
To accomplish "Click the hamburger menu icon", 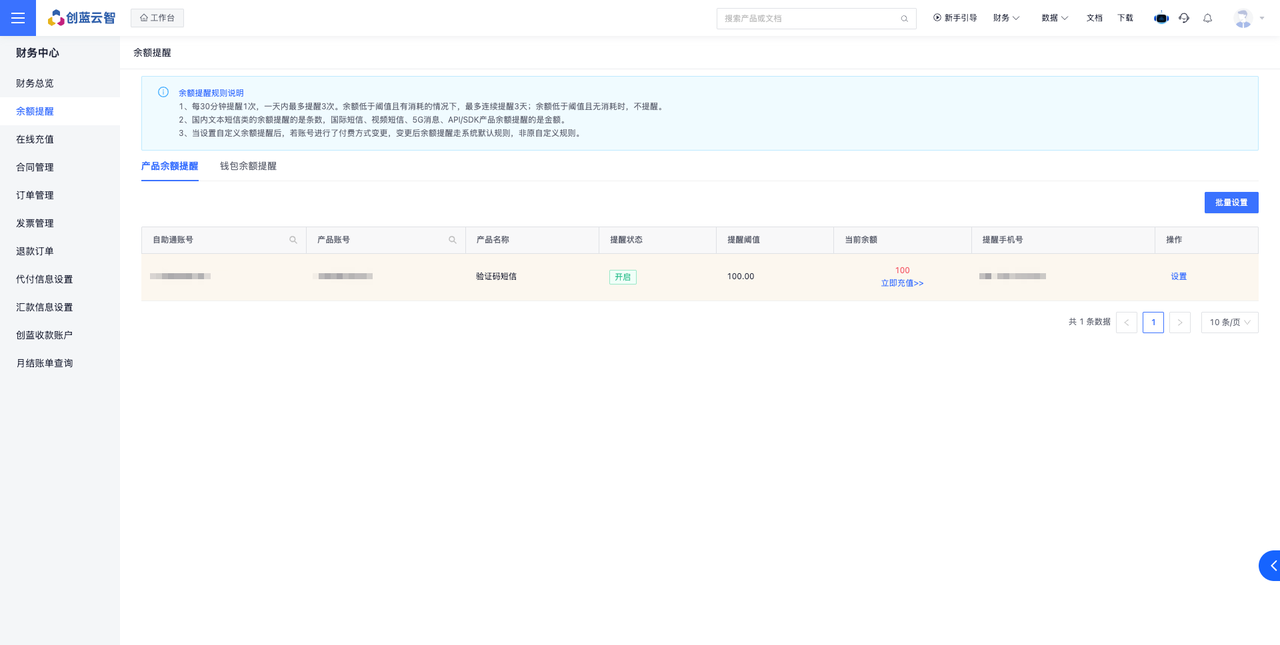I will (18, 18).
